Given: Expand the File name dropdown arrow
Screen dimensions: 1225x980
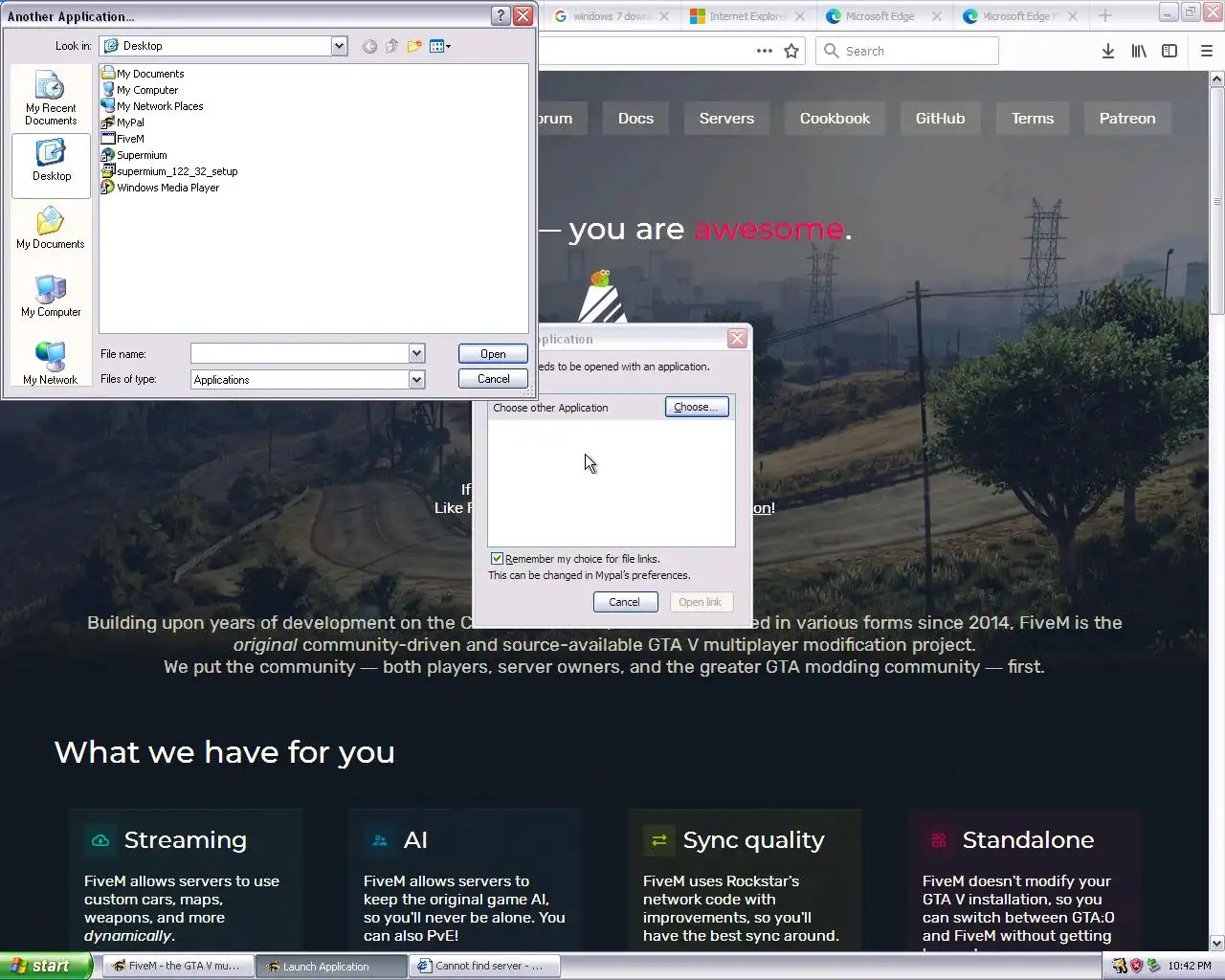Looking at the screenshot, I should point(416,354).
